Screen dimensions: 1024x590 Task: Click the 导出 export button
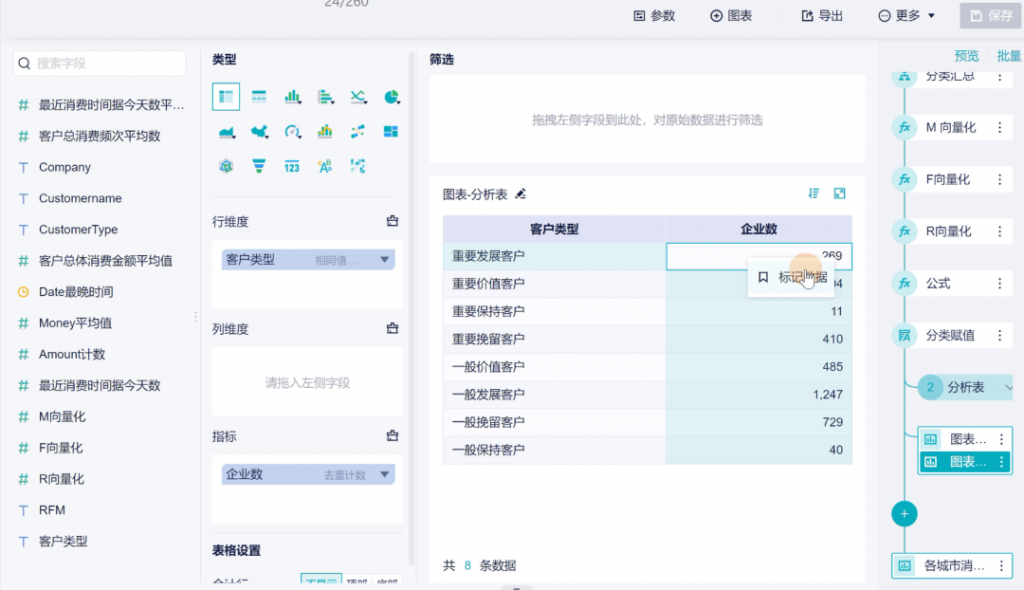pos(822,16)
